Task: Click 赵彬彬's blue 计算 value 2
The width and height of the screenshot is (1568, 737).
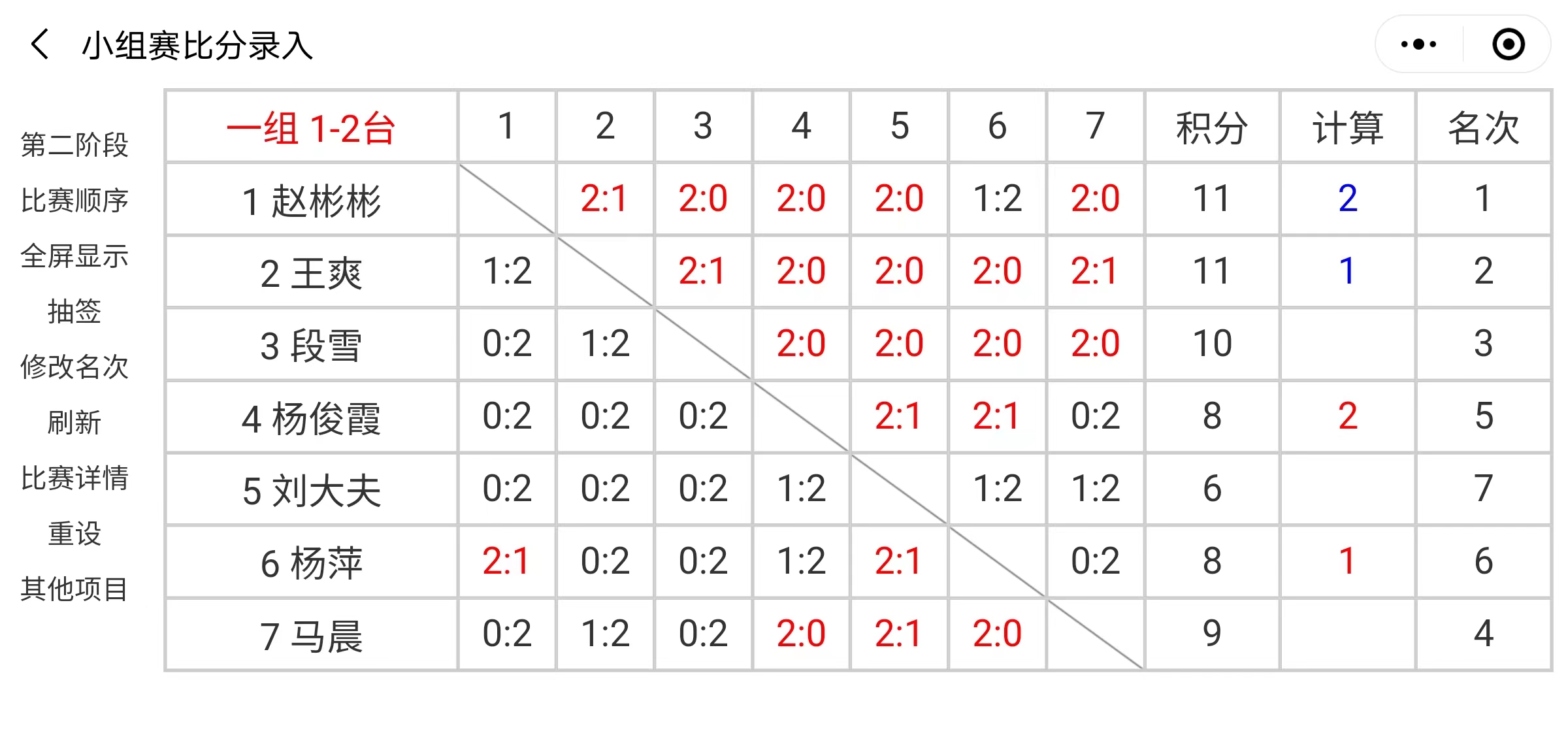Action: point(1348,199)
